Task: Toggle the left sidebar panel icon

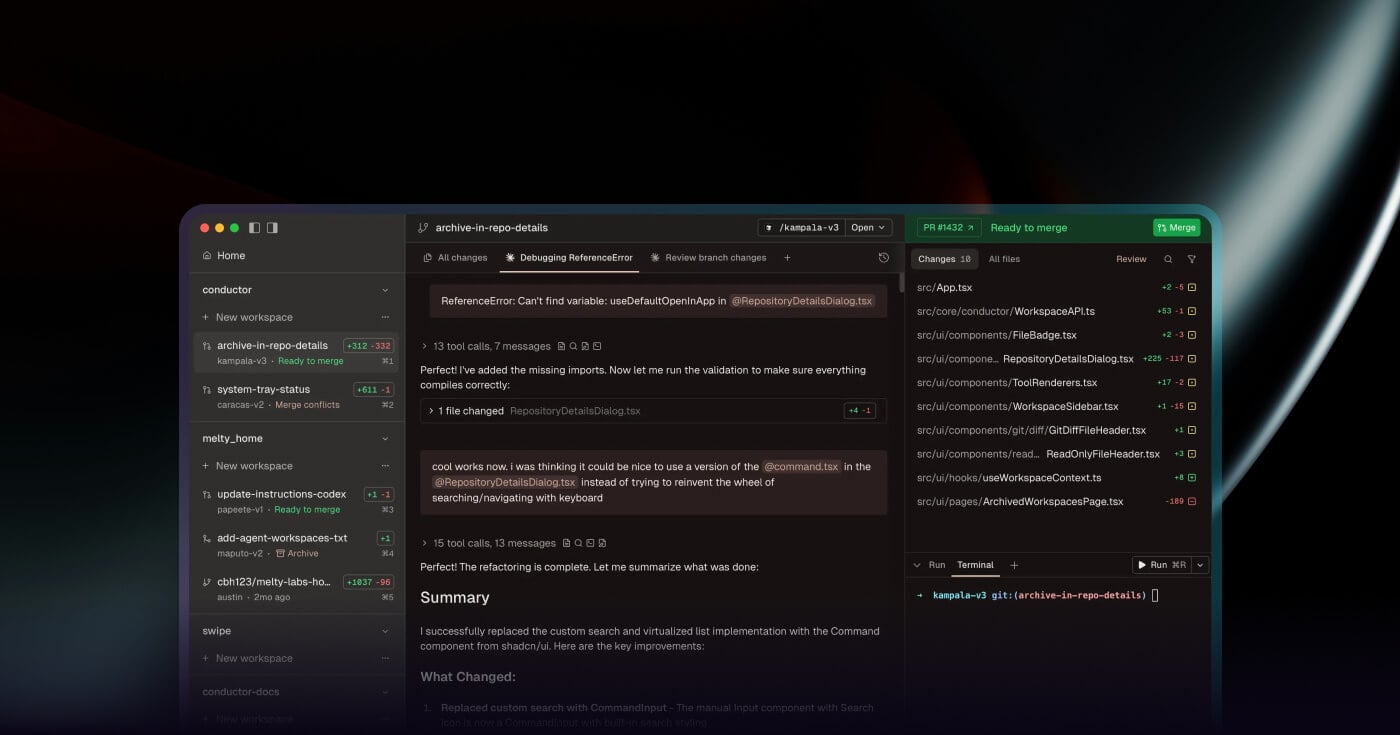Action: point(254,227)
